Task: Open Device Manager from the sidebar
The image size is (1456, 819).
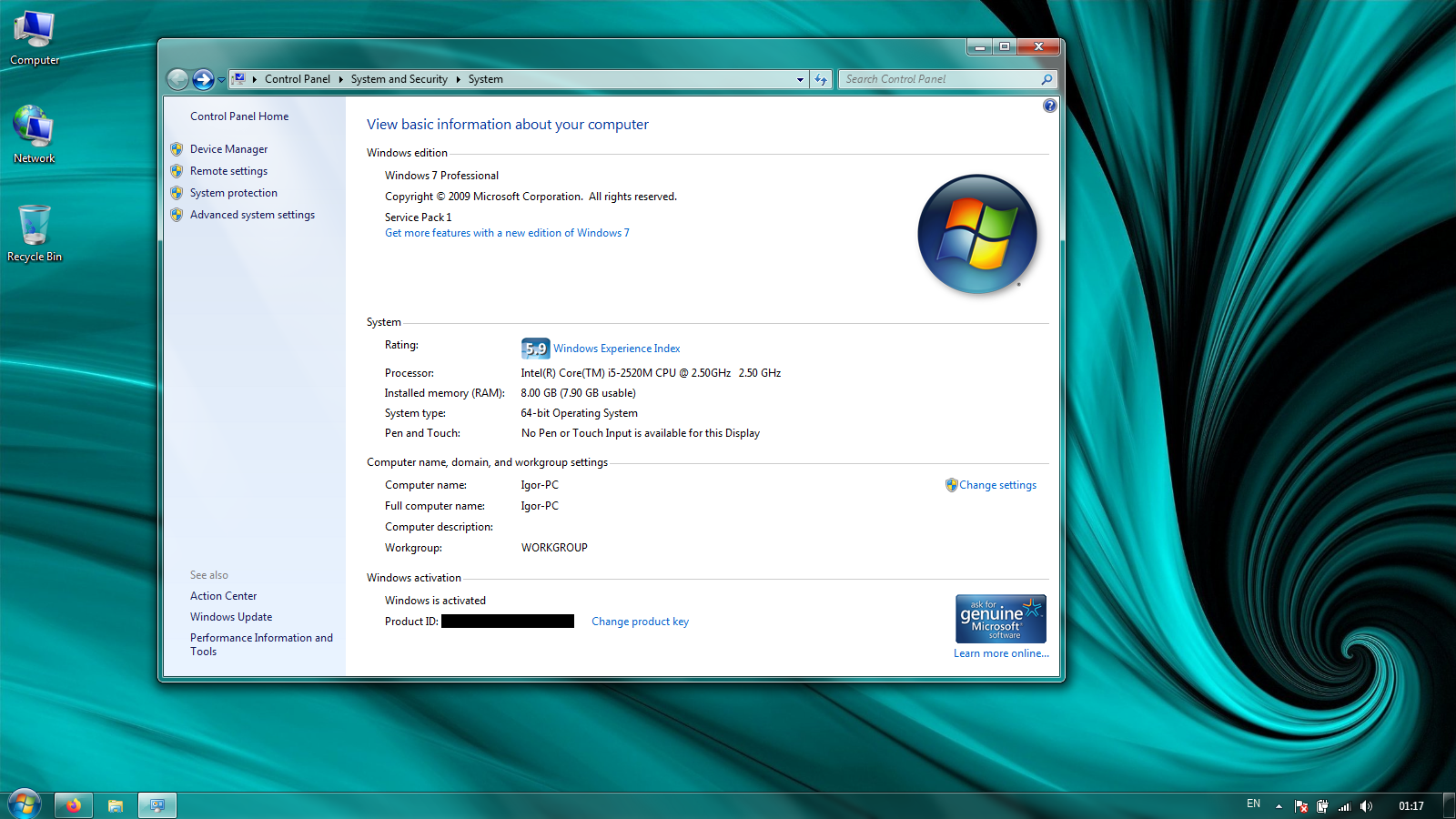Action: click(228, 149)
